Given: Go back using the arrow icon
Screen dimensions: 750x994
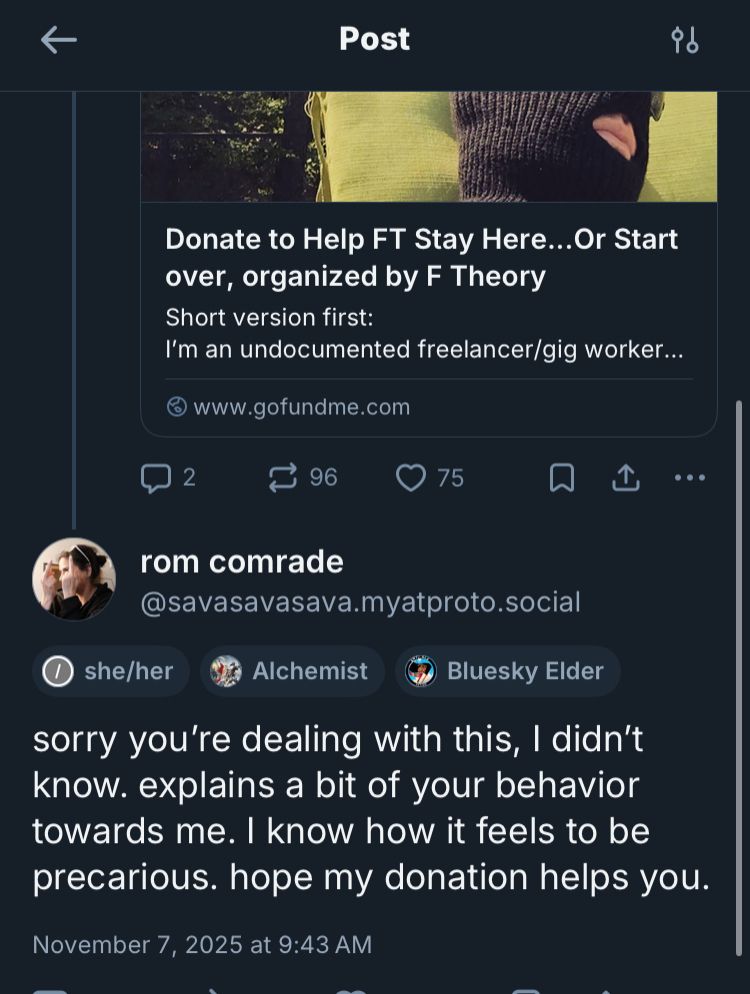Looking at the screenshot, I should (58, 39).
